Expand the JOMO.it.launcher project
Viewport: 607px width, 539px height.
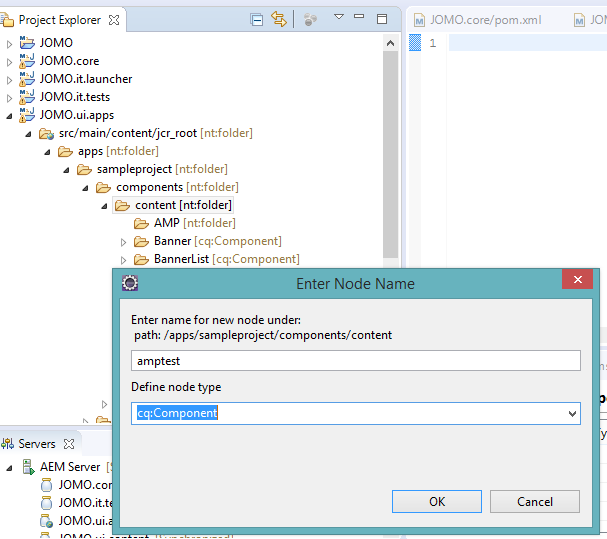tap(9, 80)
